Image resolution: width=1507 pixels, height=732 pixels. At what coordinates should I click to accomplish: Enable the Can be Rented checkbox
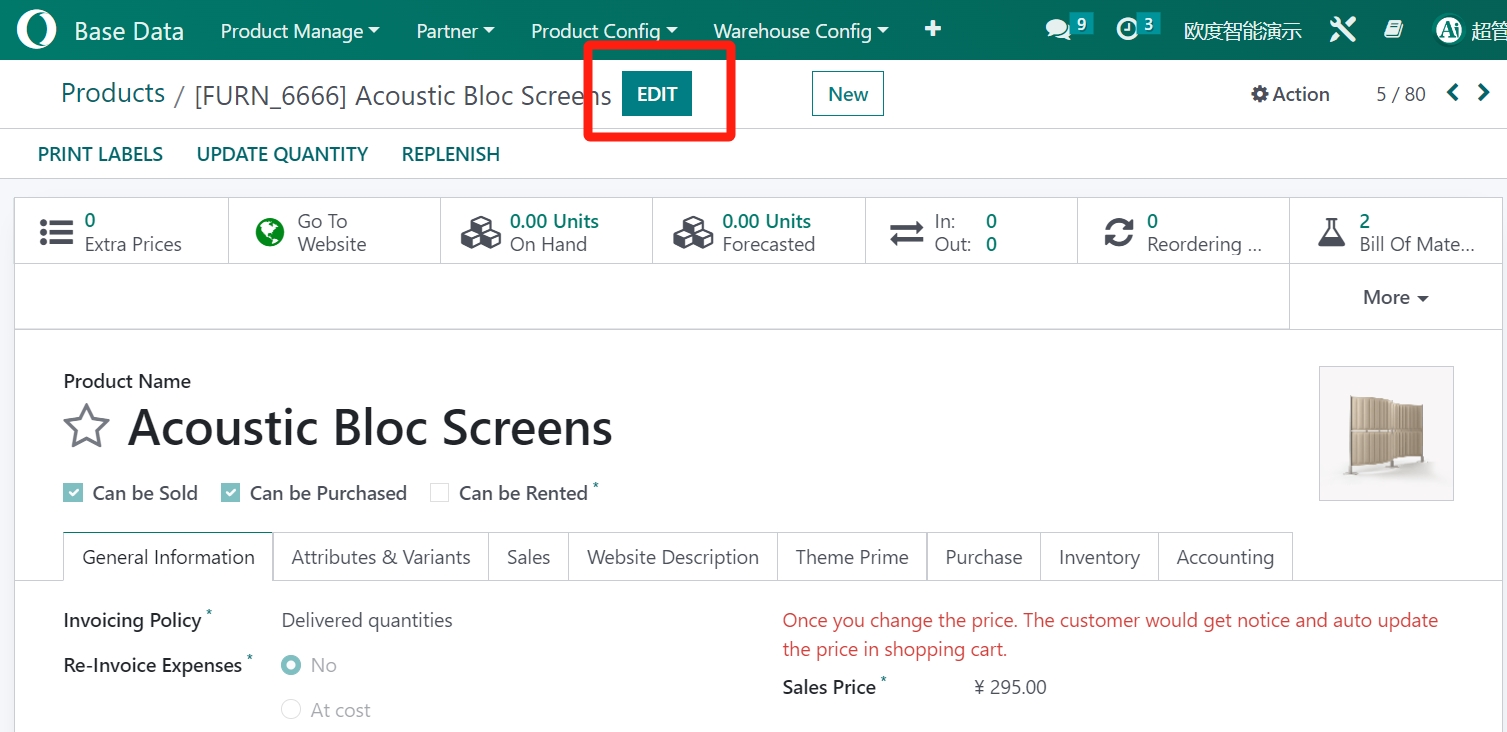pos(439,493)
